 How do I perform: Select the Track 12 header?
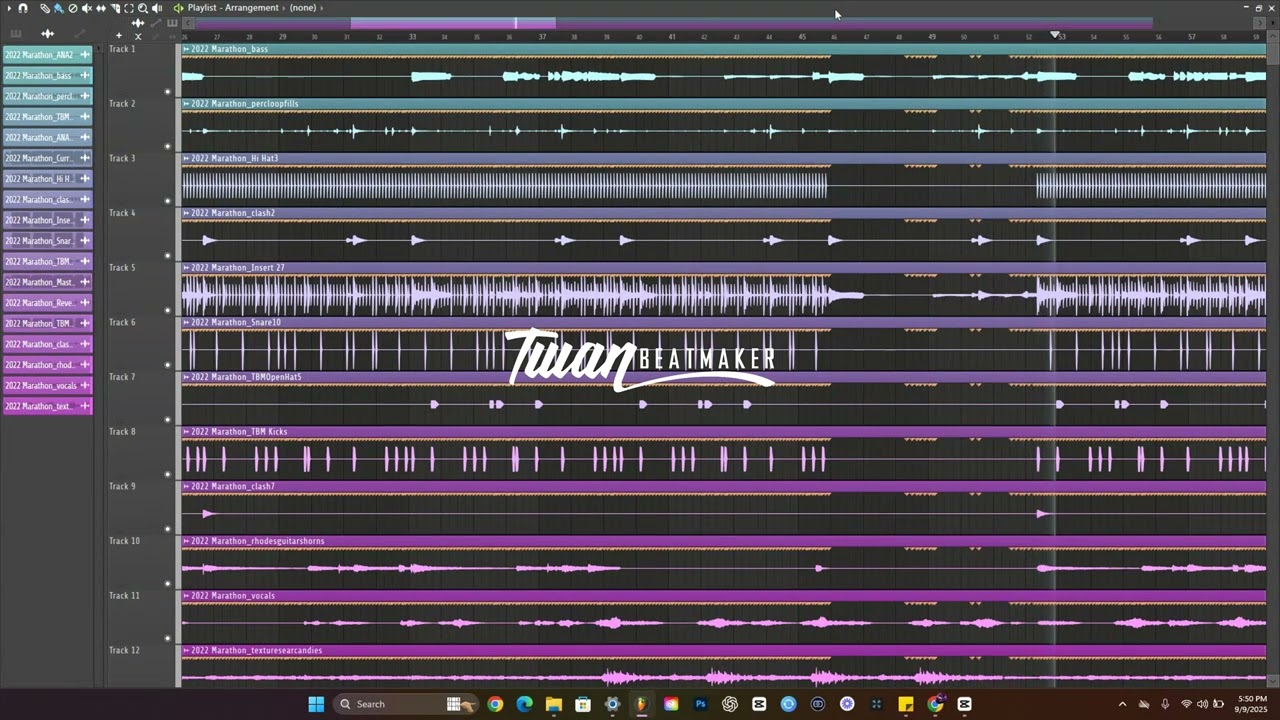138,667
